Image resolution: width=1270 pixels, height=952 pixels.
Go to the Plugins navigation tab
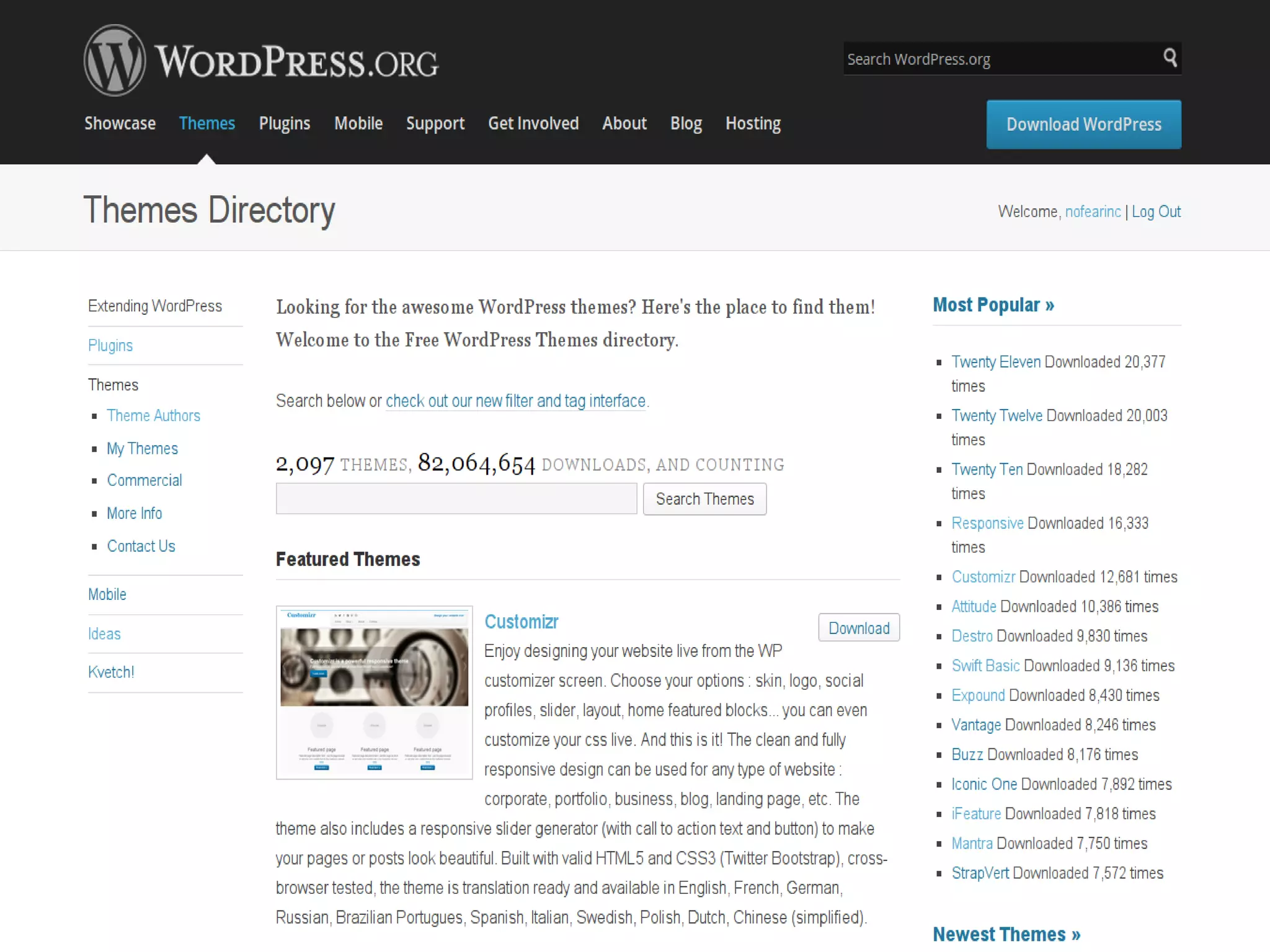tap(284, 123)
